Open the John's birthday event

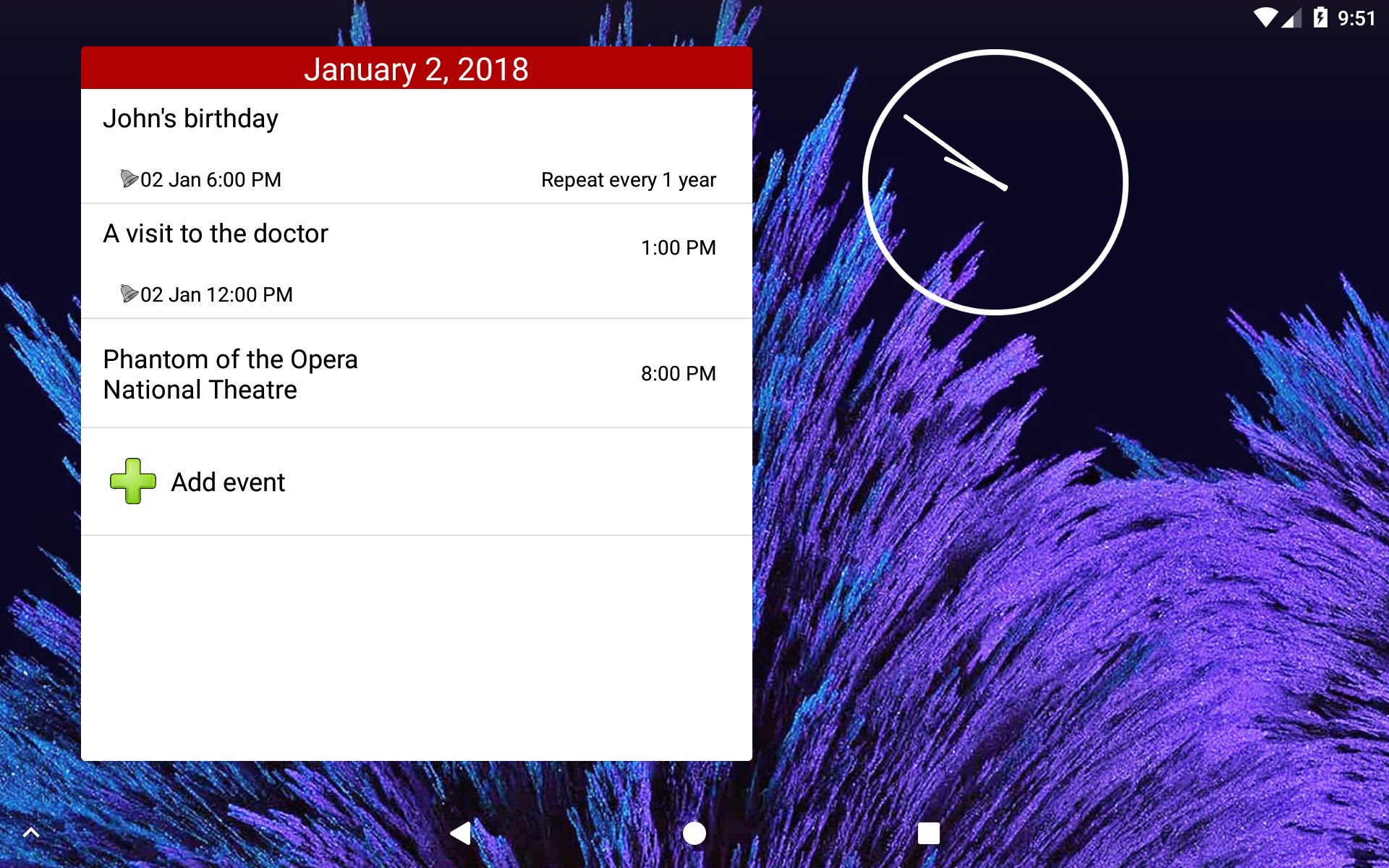click(417, 146)
